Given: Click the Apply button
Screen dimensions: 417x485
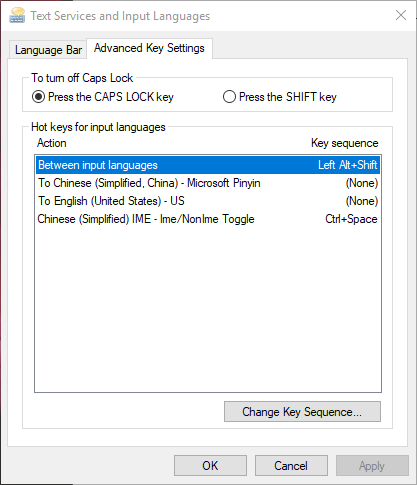Looking at the screenshot, I should pos(372,466).
